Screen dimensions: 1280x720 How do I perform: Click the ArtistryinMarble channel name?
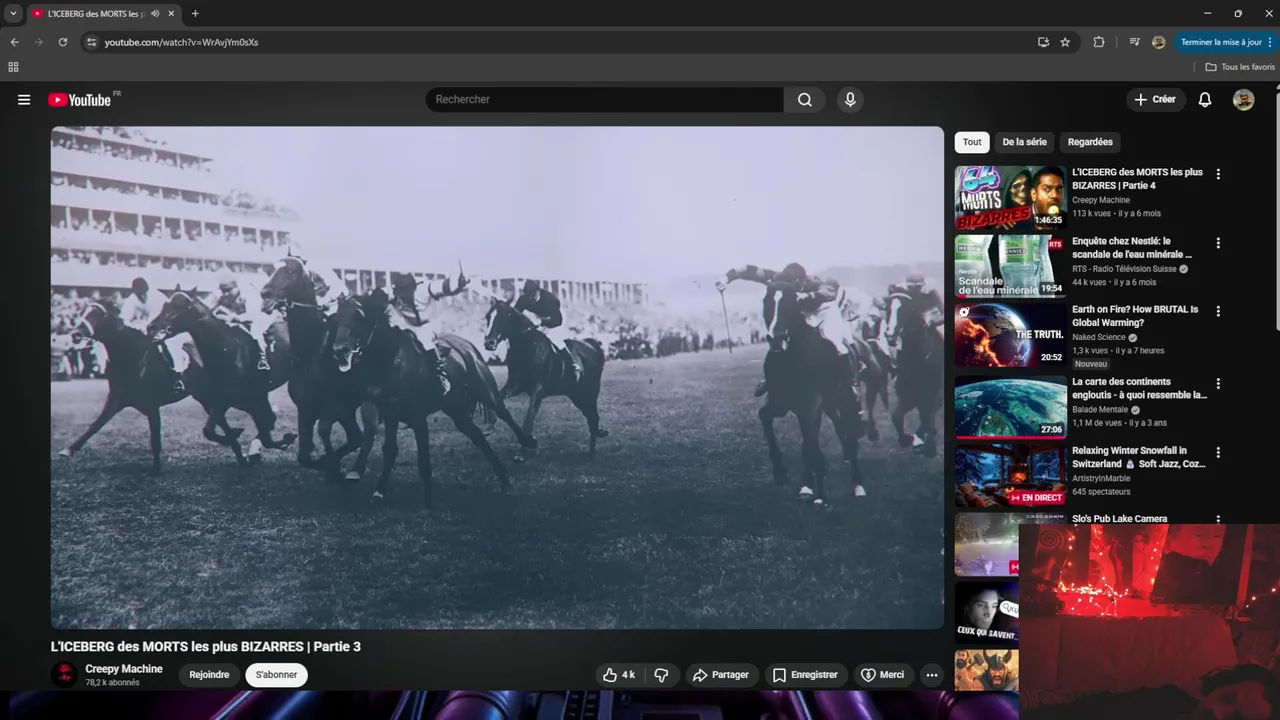1101,479
